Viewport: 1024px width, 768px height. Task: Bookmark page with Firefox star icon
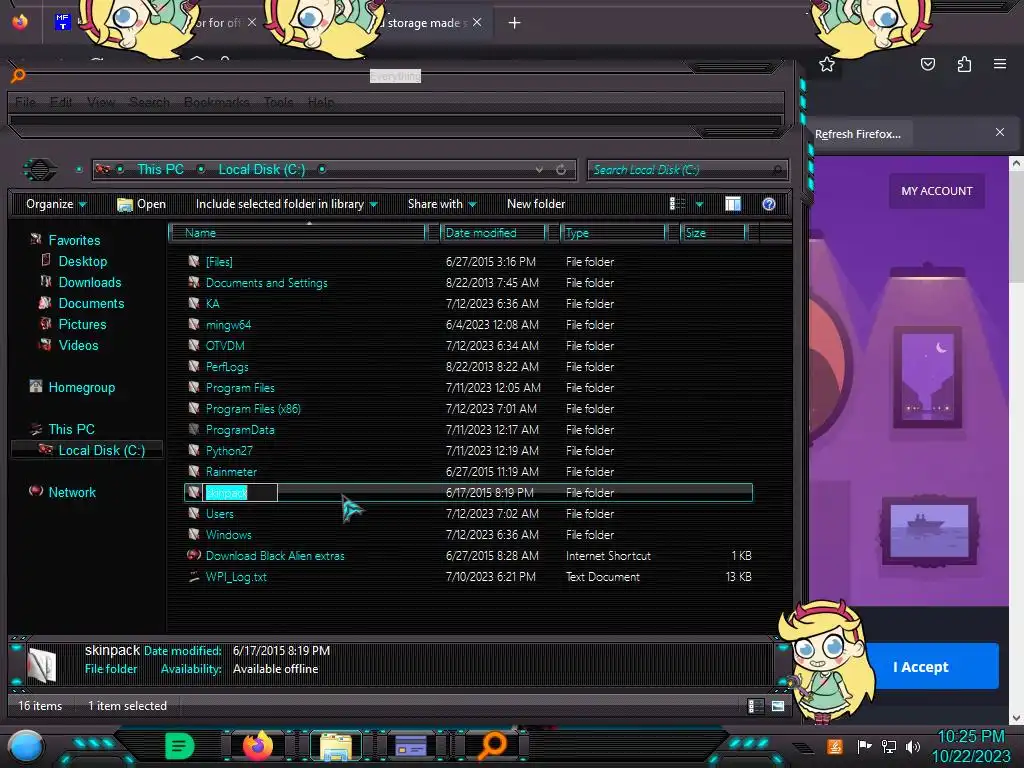coord(827,64)
